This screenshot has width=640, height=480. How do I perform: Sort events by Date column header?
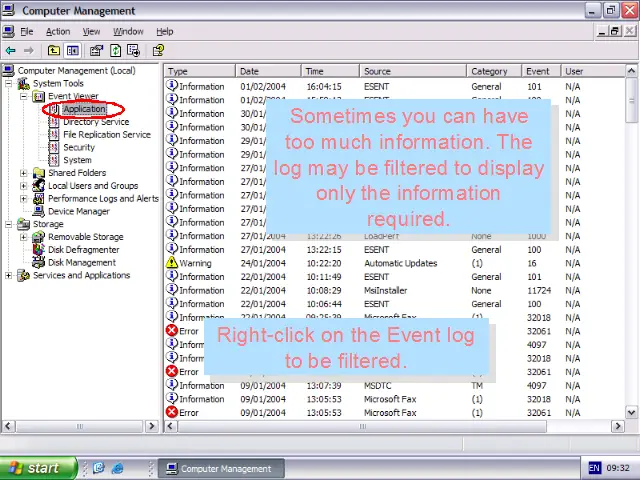[x=269, y=71]
